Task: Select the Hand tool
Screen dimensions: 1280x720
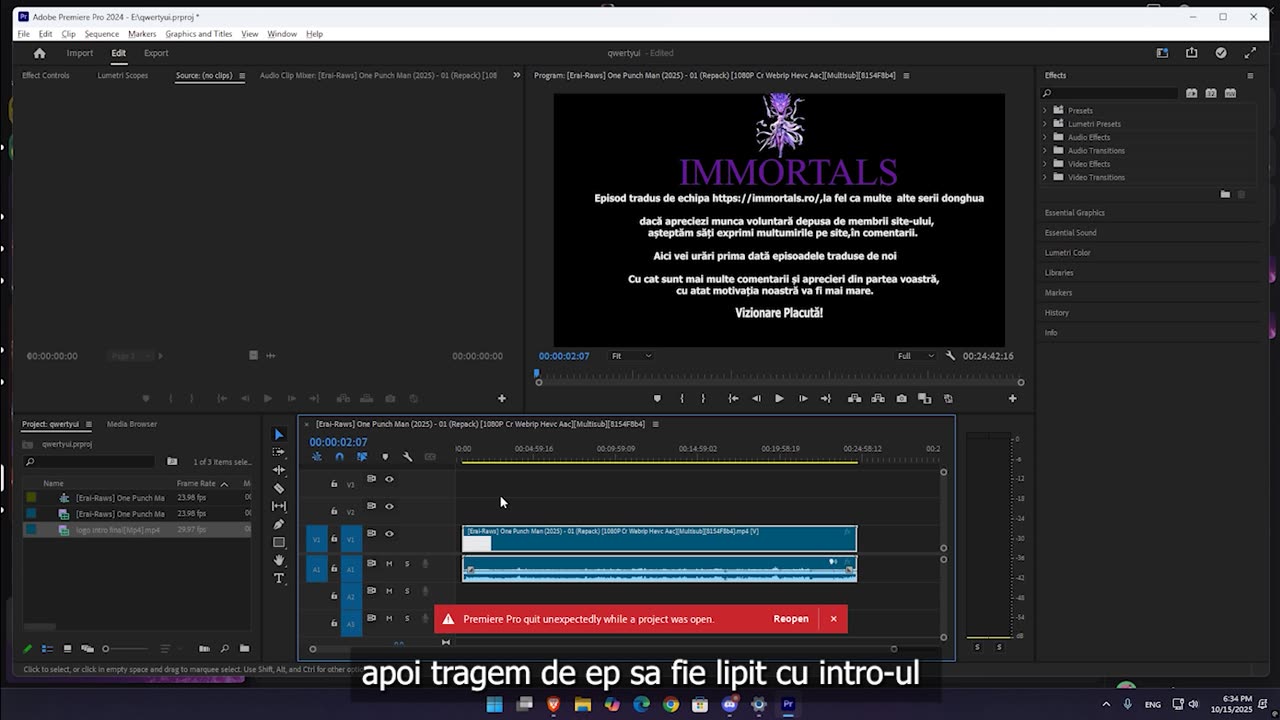Action: [x=279, y=560]
